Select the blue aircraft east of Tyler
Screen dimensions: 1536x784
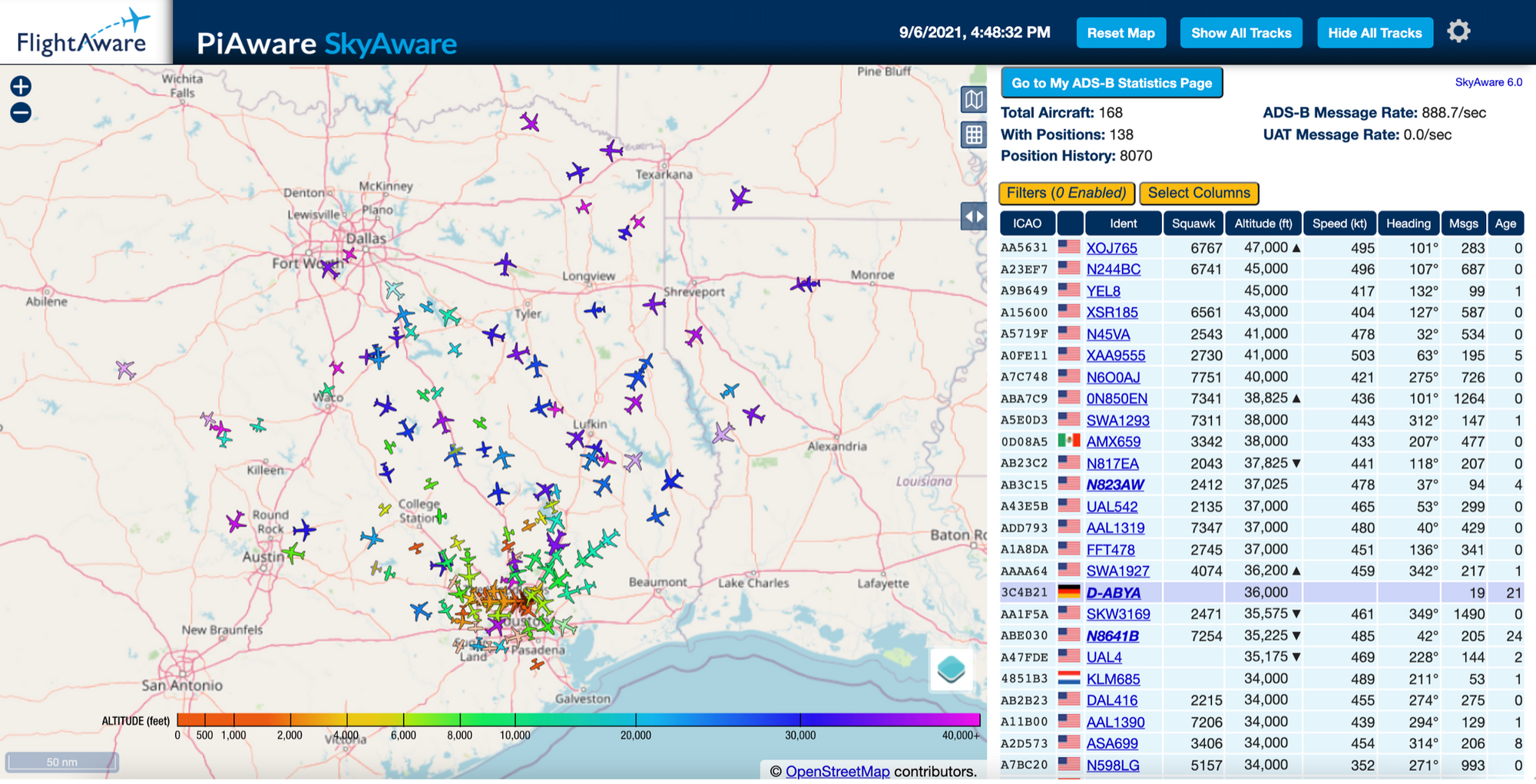coord(595,310)
